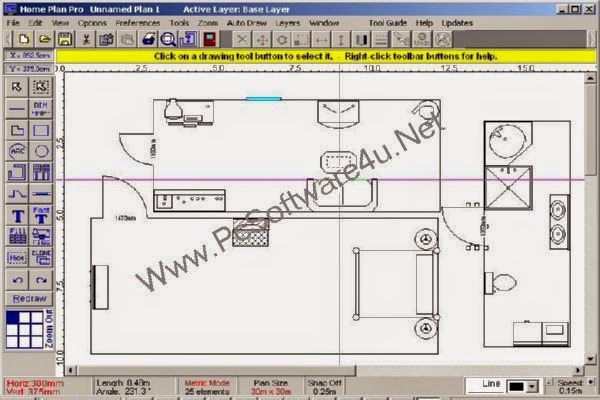Open the Layers menu
The width and height of the screenshot is (600, 400).
click(x=288, y=23)
